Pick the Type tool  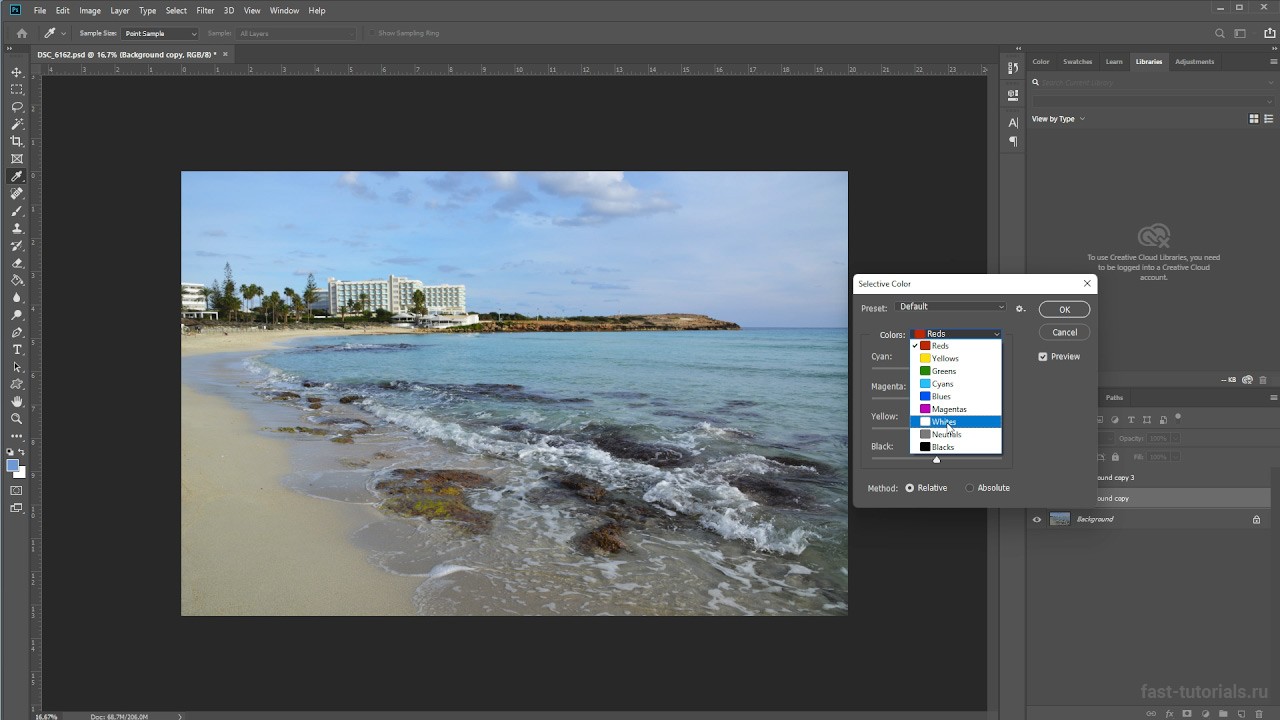click(x=17, y=350)
